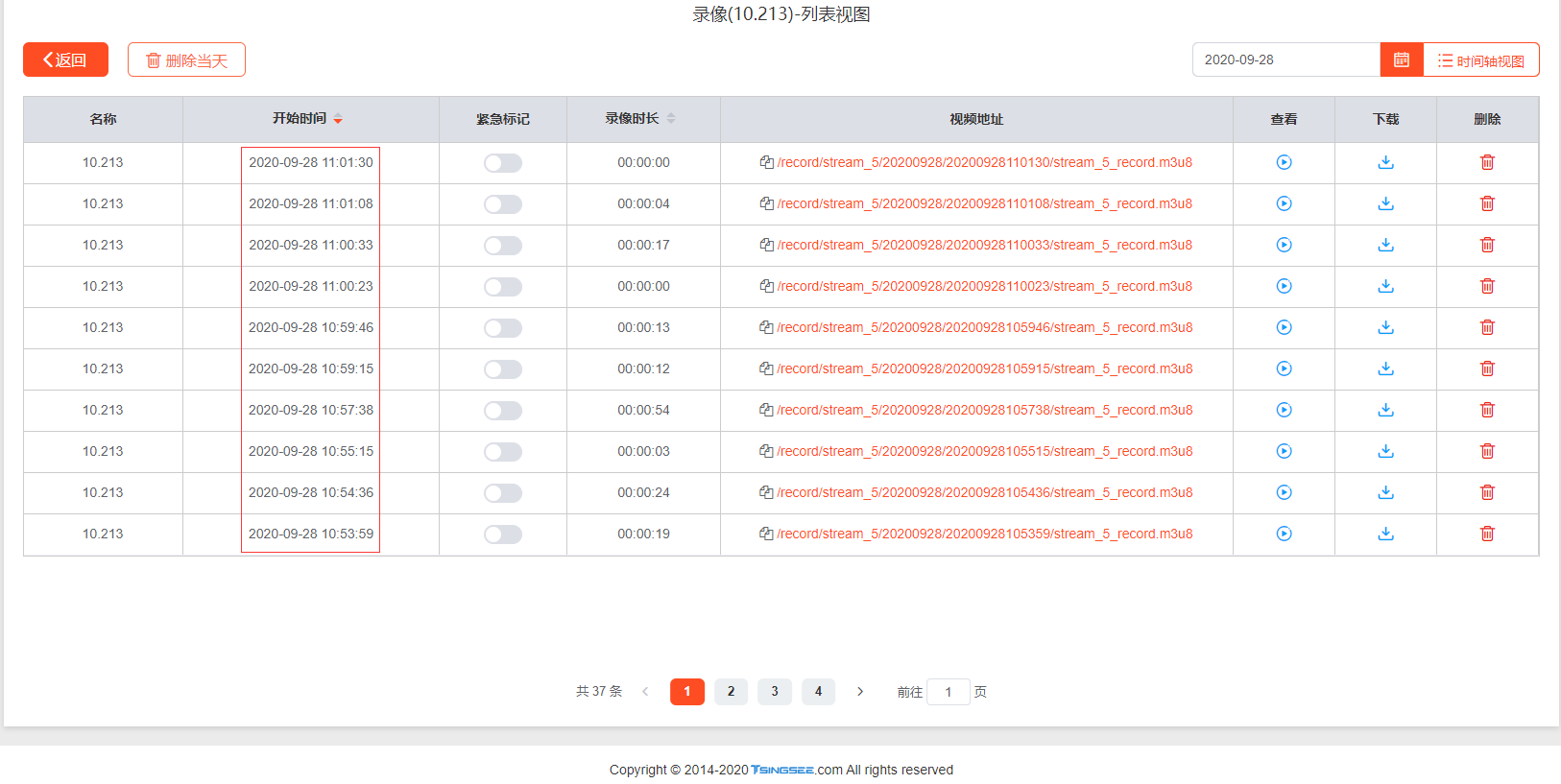Copy the address of stream 20200928105915
The height and width of the screenshot is (784, 1561).
pyautogui.click(x=766, y=368)
